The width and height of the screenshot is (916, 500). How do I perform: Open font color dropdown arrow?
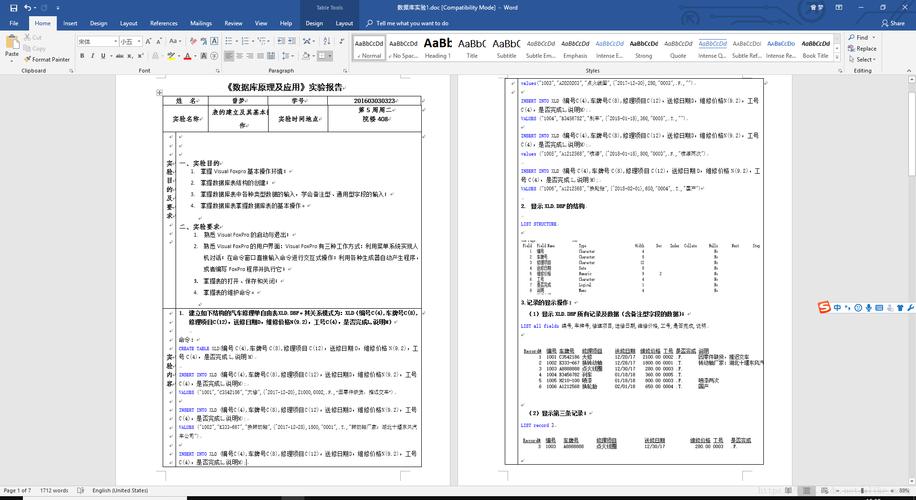tap(194, 56)
